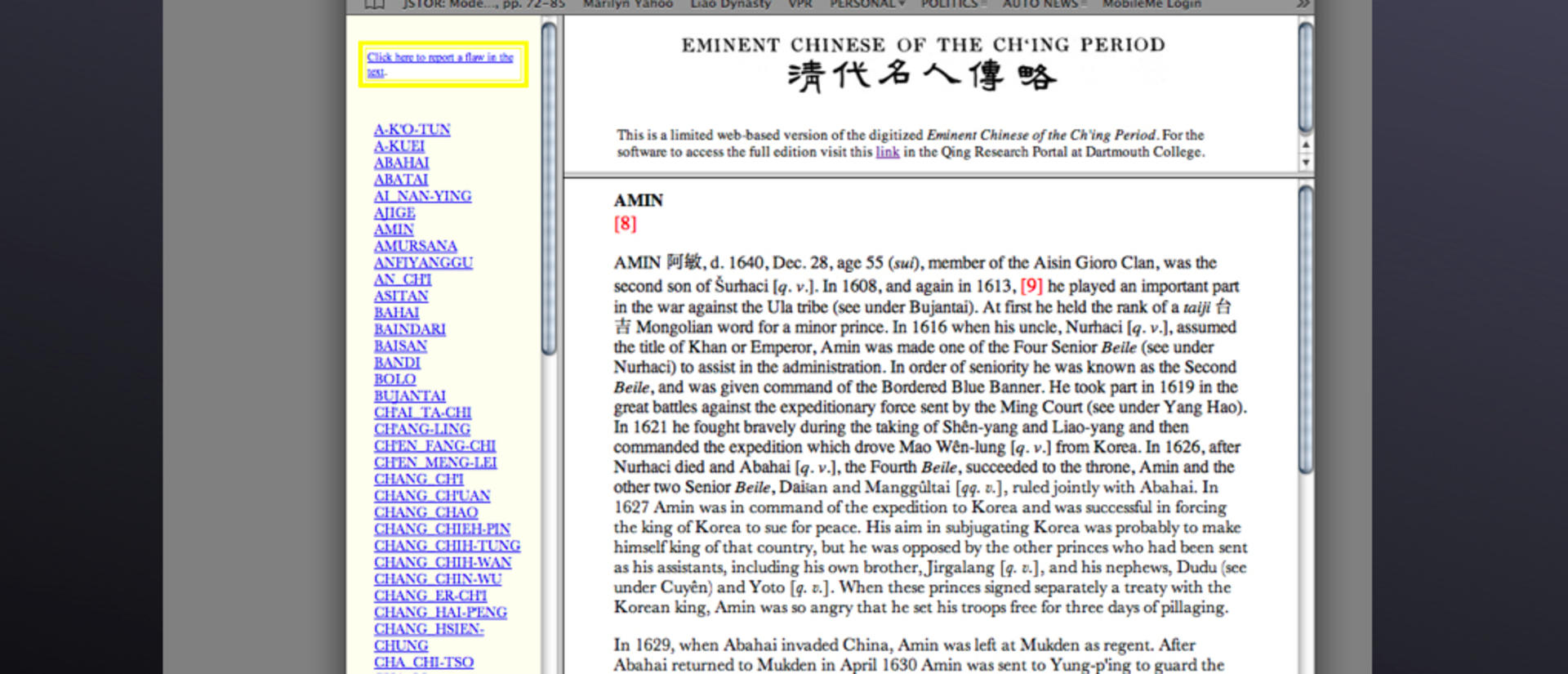This screenshot has height=674, width=1568.
Task: Open the ABAHAI biography entry
Action: 401,163
